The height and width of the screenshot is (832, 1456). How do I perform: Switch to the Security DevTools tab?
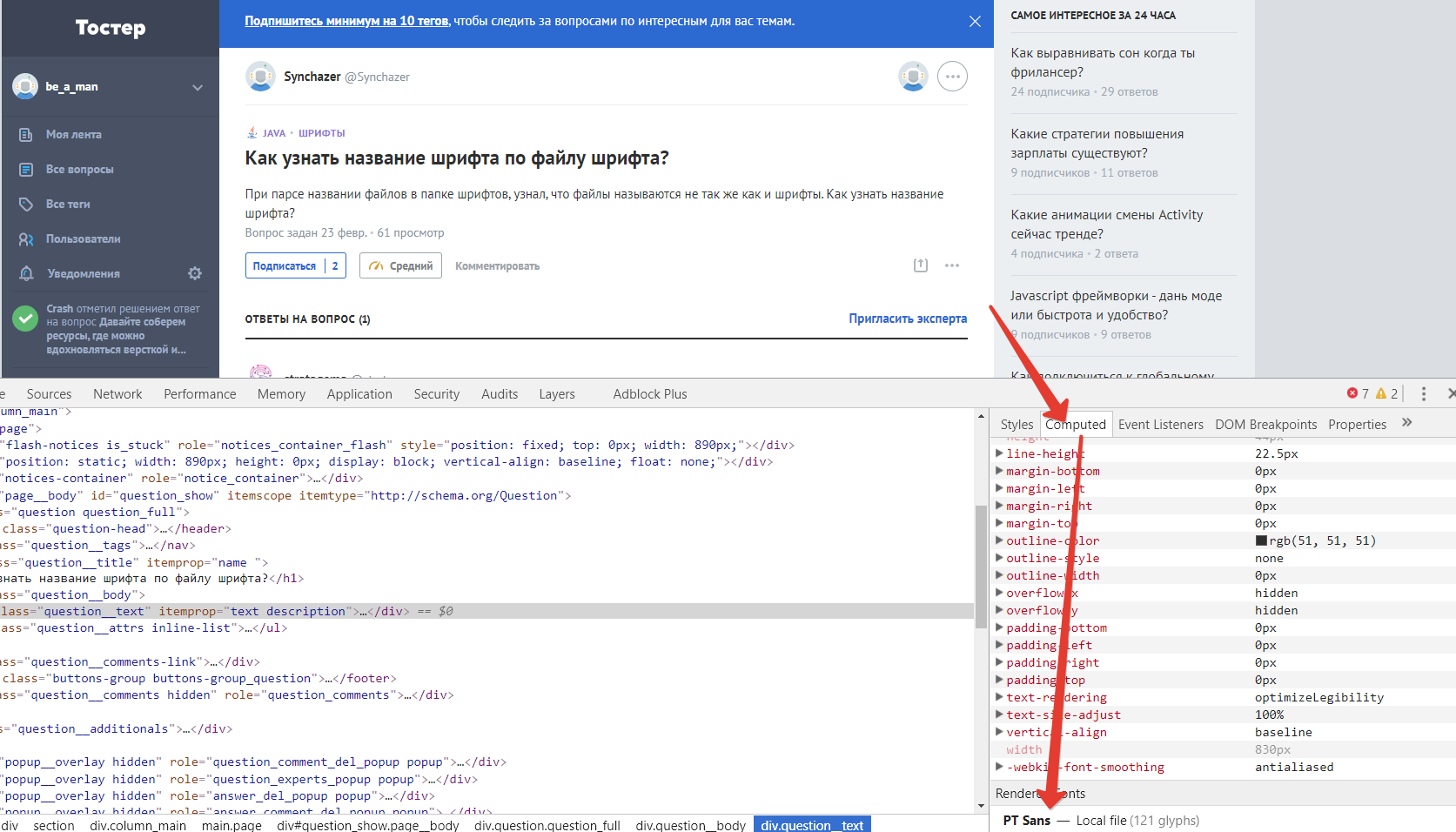point(436,394)
